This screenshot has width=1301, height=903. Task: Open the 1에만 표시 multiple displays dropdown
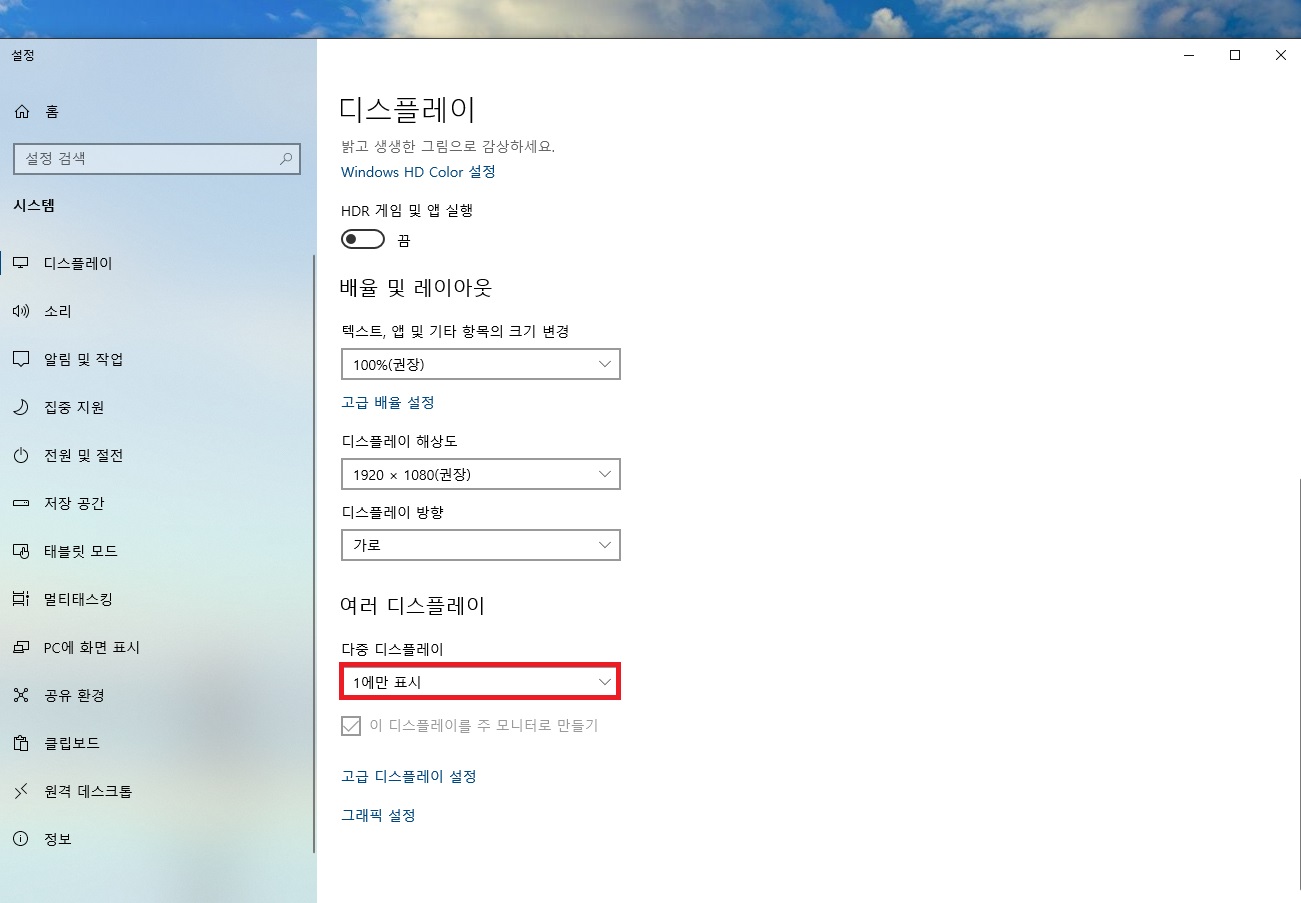pyautogui.click(x=481, y=682)
